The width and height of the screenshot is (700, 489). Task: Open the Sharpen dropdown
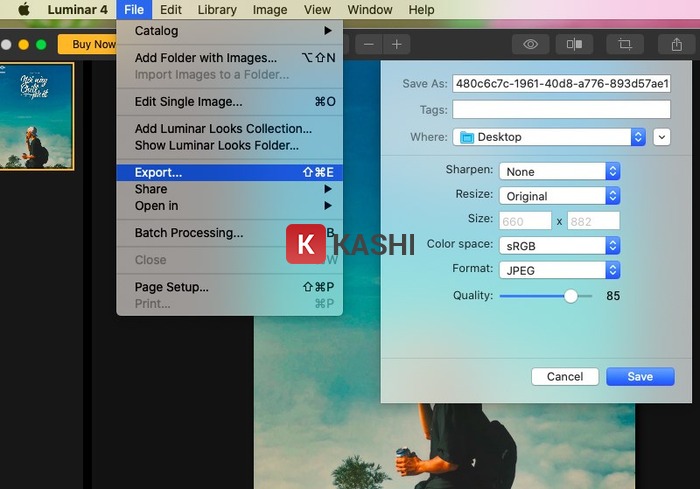pos(559,172)
